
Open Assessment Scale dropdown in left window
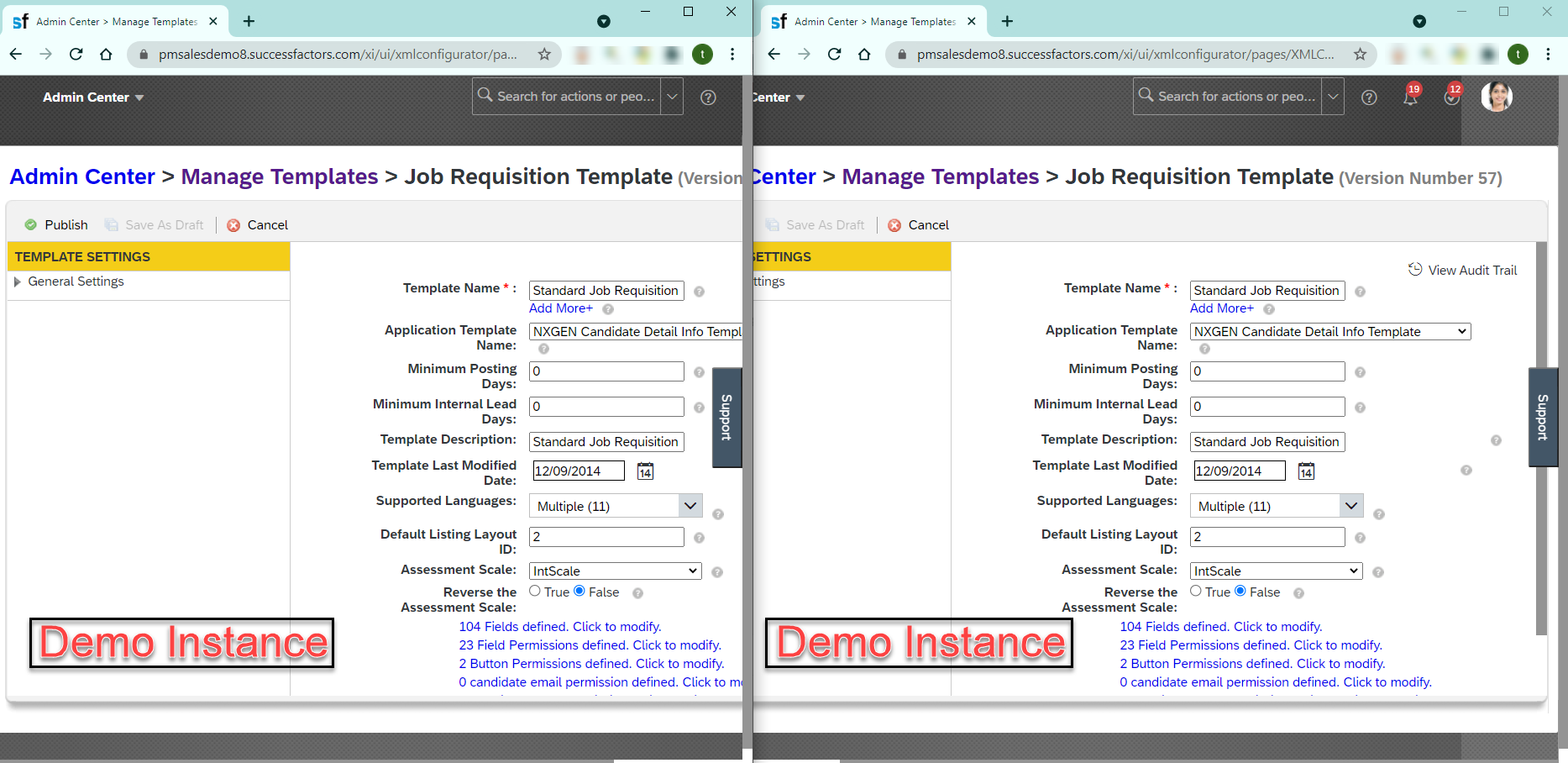click(x=616, y=571)
